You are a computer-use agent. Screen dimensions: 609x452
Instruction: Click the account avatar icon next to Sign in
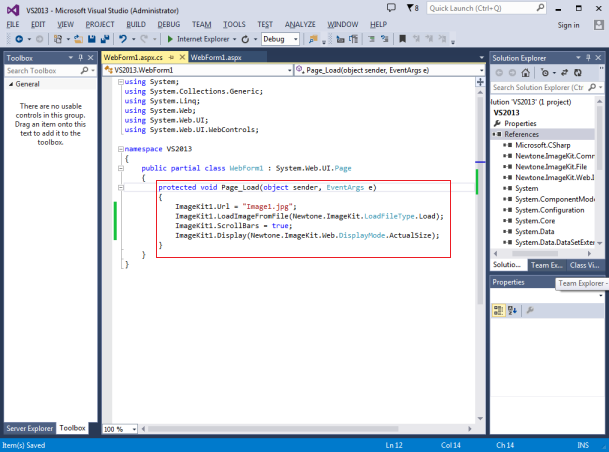pos(599,25)
